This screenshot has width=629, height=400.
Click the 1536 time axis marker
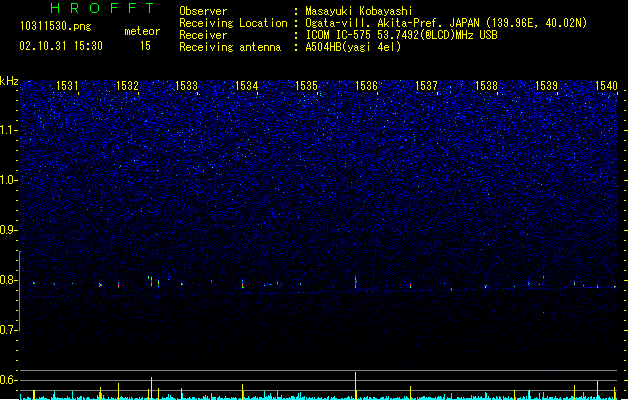366,86
